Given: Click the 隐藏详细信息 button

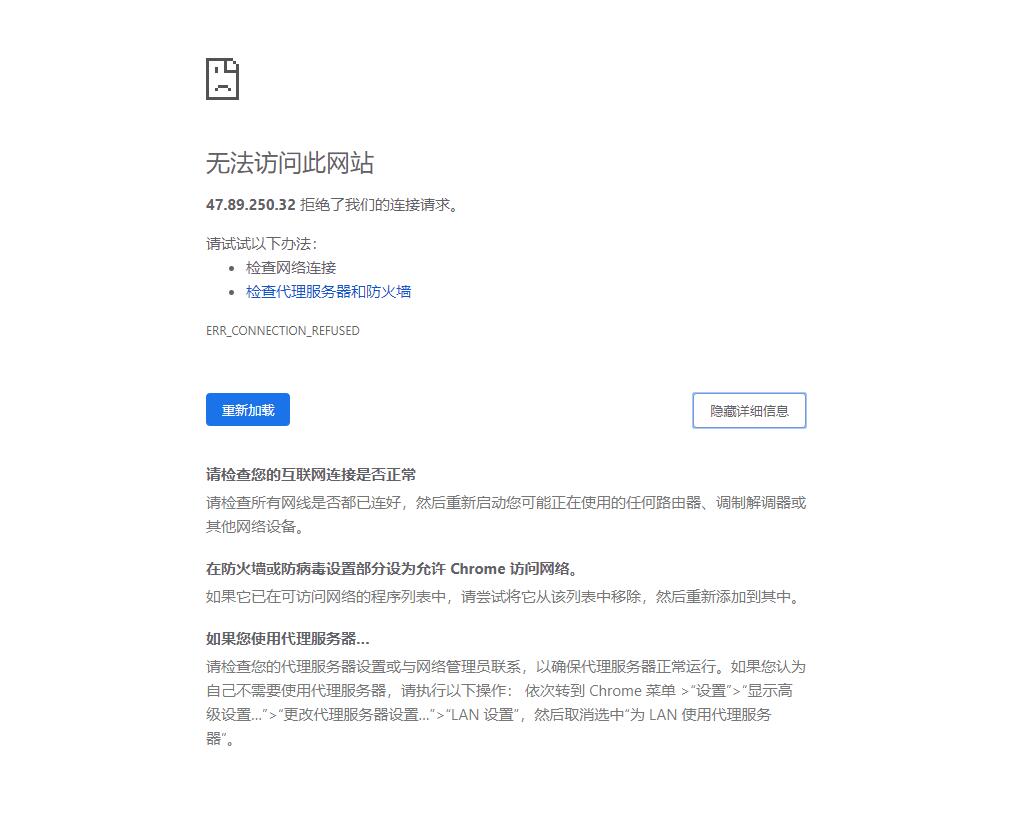Looking at the screenshot, I should 749,410.
